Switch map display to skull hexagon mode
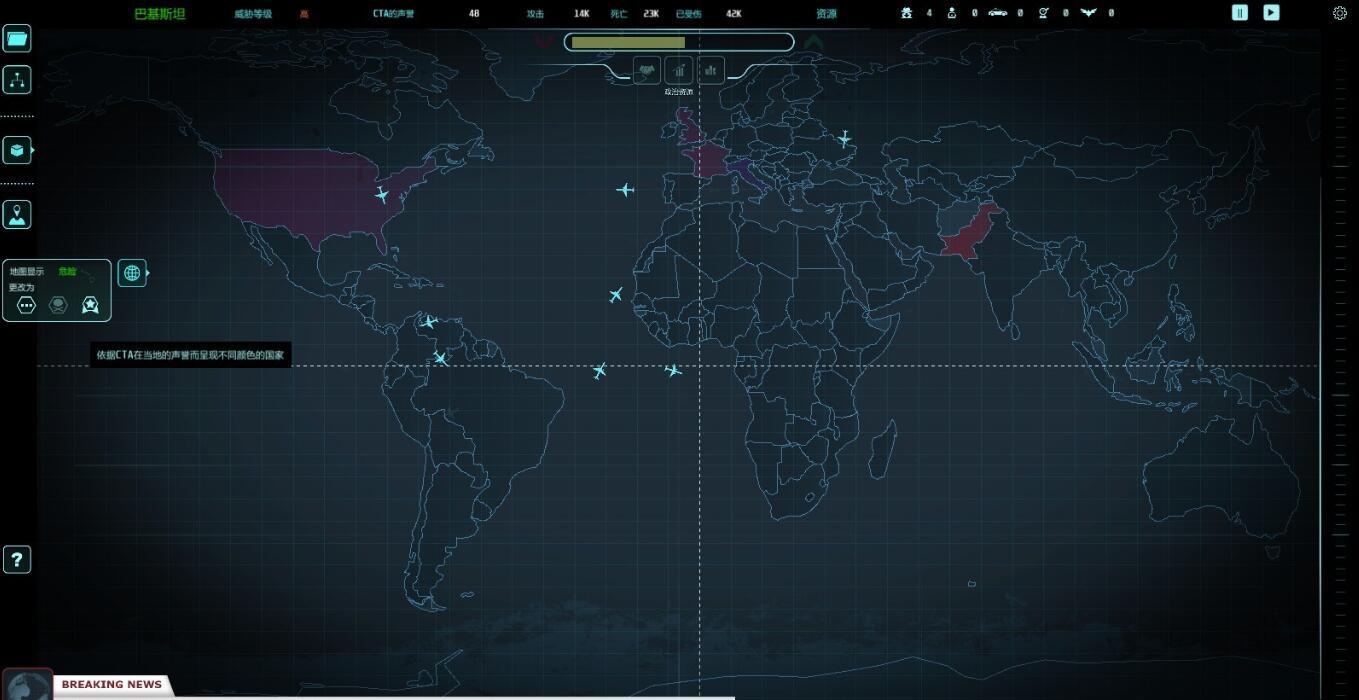 tap(58, 305)
